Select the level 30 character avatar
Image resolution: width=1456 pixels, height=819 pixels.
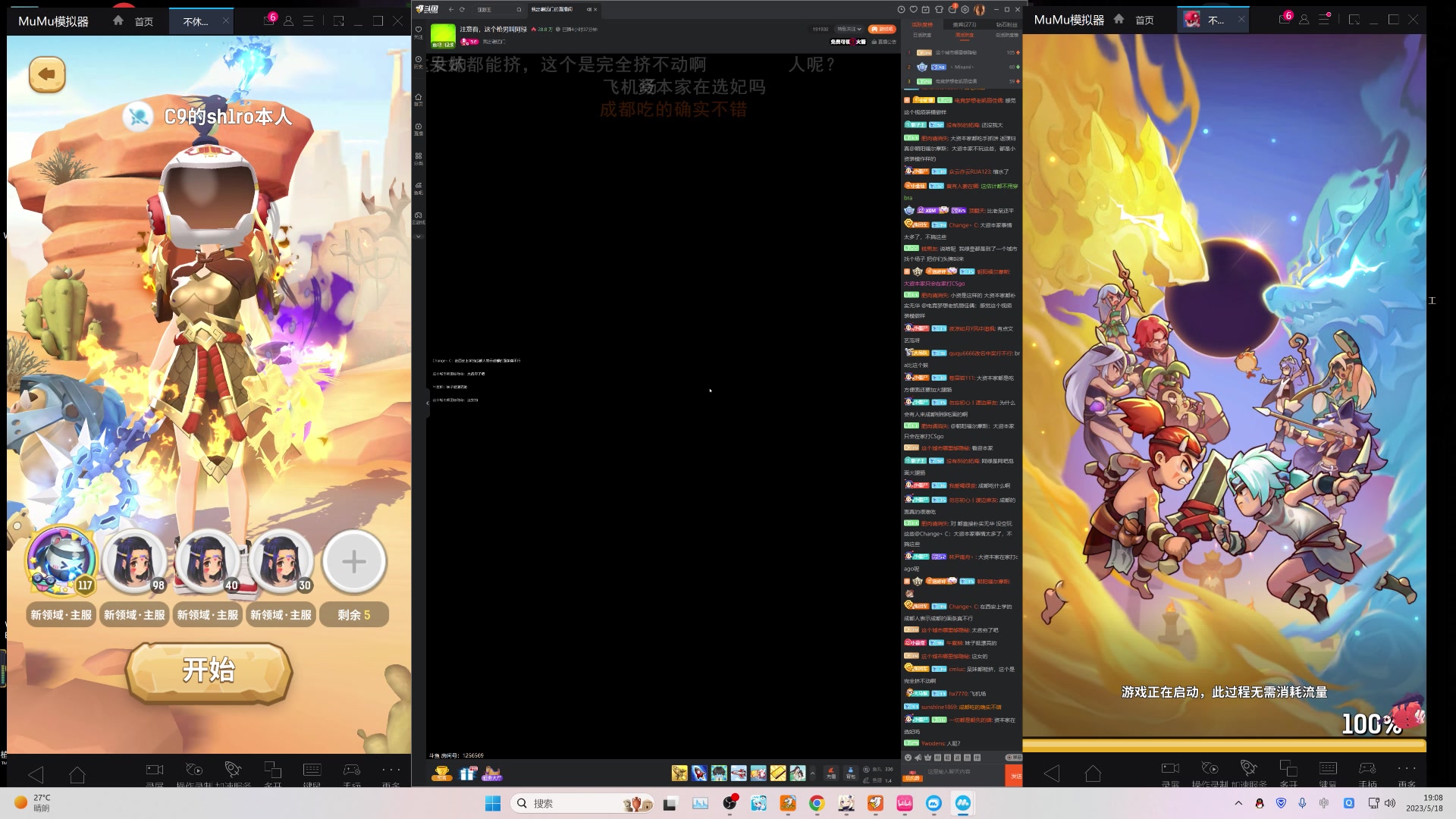pyautogui.click(x=281, y=561)
